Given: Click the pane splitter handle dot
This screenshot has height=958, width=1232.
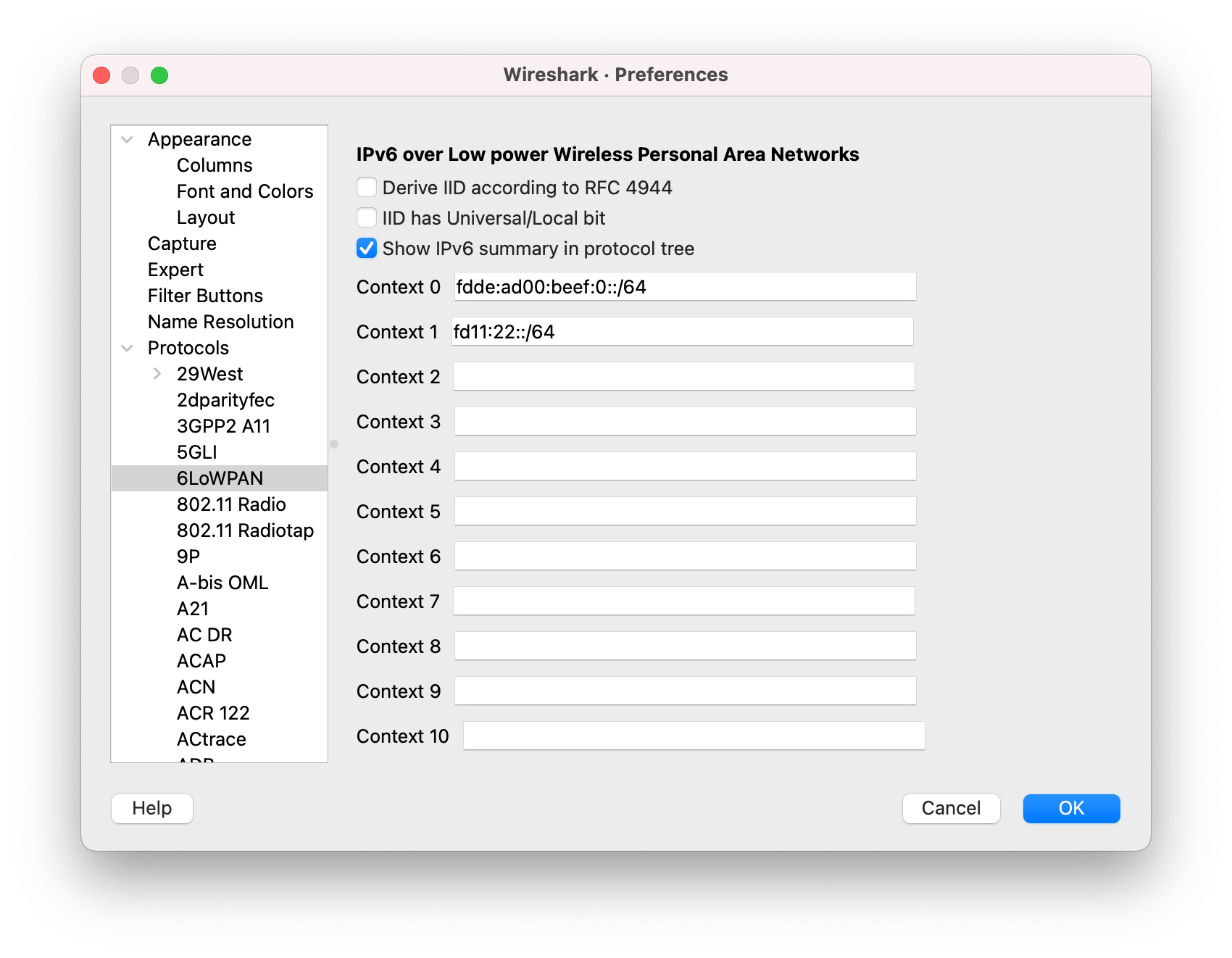Looking at the screenshot, I should 334,444.
